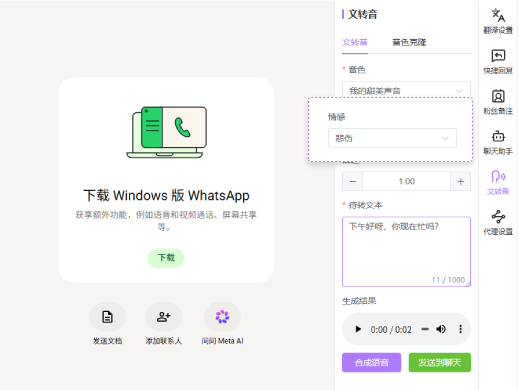Click the text area containing 下午好呀
This screenshot has width=518, height=390.
pos(406,252)
